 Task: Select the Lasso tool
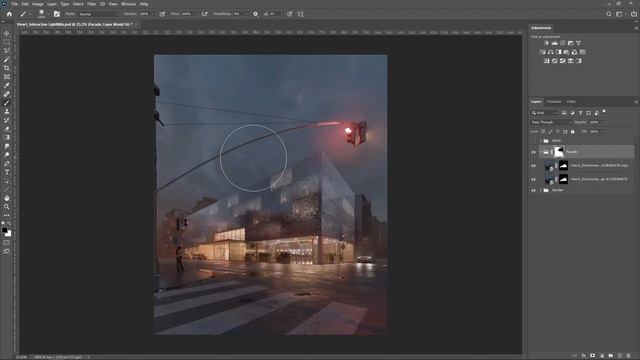(7, 51)
